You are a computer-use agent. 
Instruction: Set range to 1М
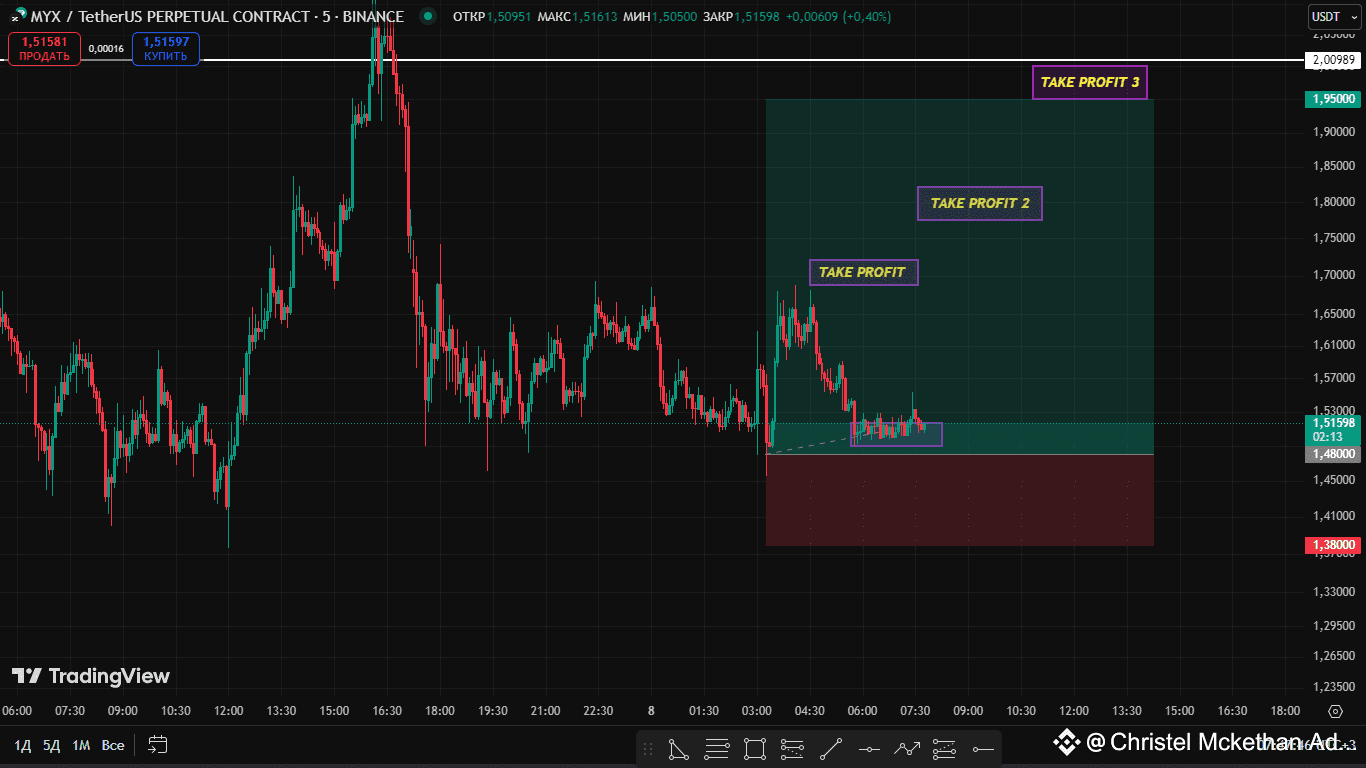click(81, 746)
